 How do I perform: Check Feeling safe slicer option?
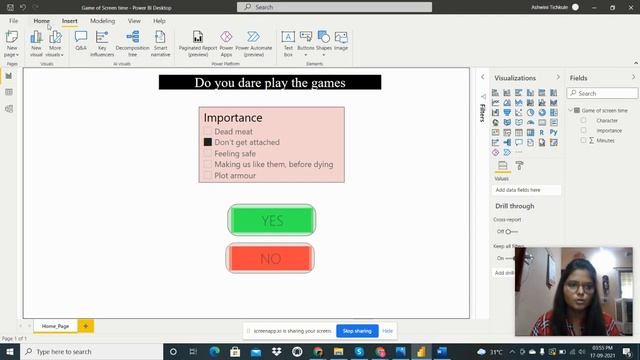208,153
